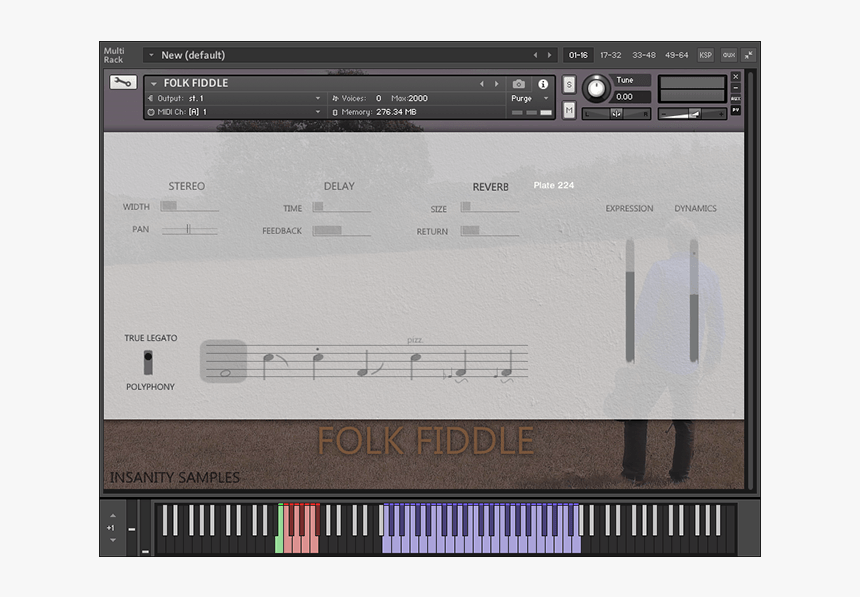The height and width of the screenshot is (597, 860).
Task: Switch to the 01-16 page
Action: click(x=578, y=55)
